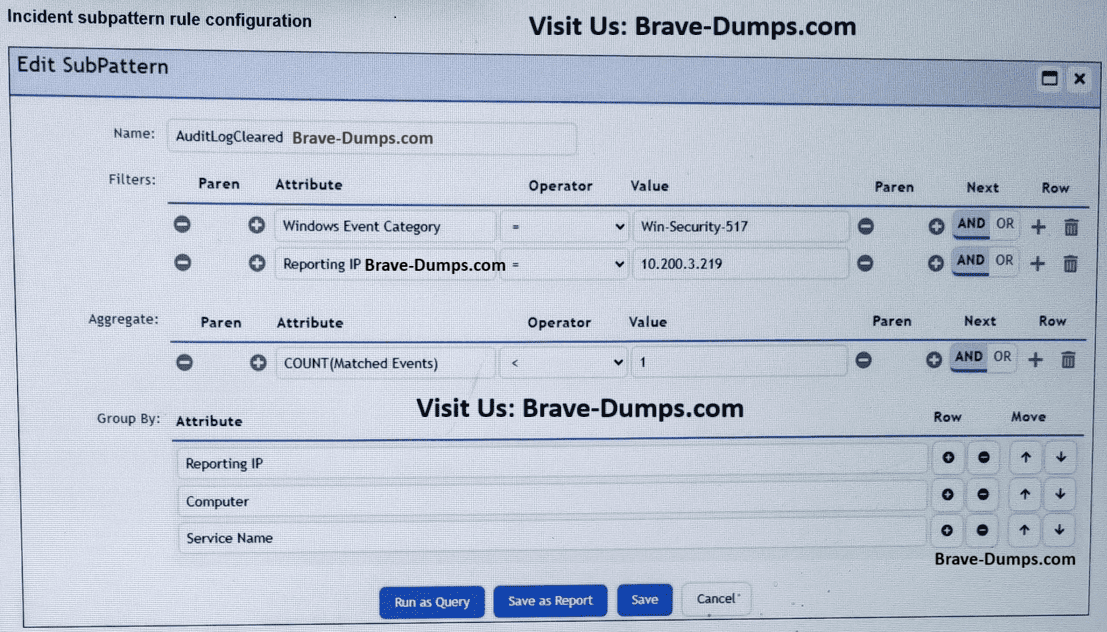Remove Computer from Group By list
This screenshot has width=1107, height=632.
[x=983, y=495]
